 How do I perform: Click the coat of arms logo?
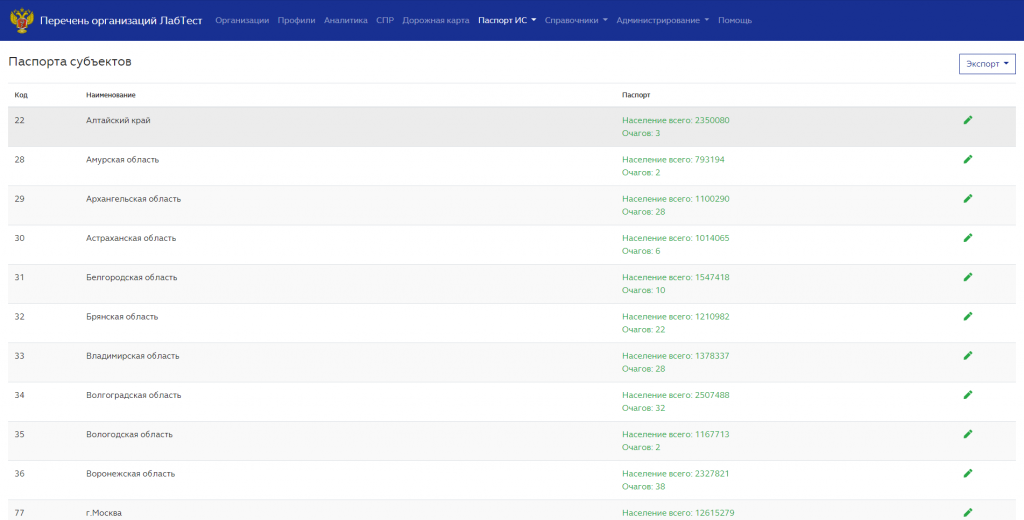click(x=22, y=20)
